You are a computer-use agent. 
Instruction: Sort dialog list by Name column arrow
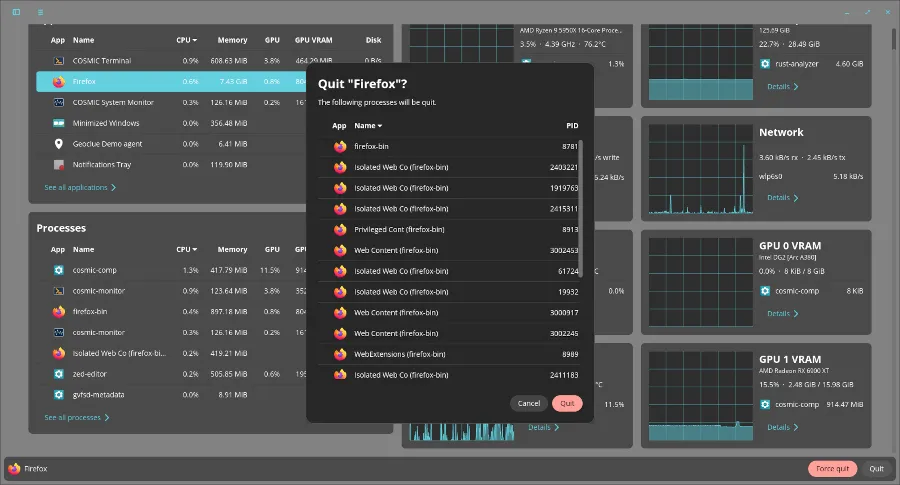[380, 126]
